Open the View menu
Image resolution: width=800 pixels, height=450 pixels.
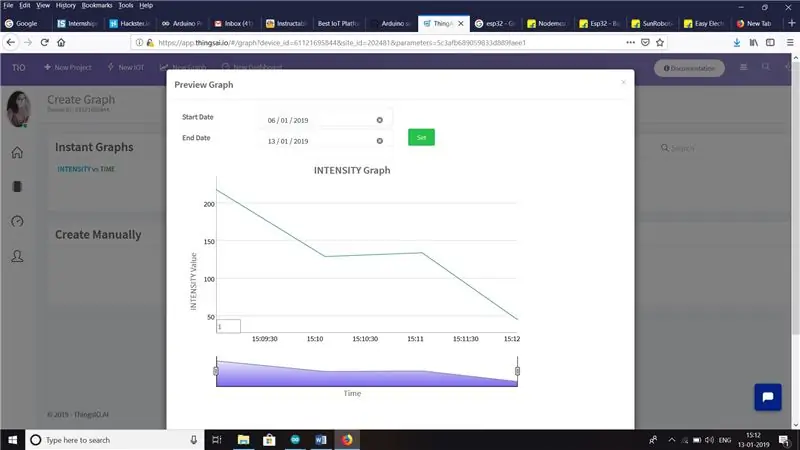[43, 5]
